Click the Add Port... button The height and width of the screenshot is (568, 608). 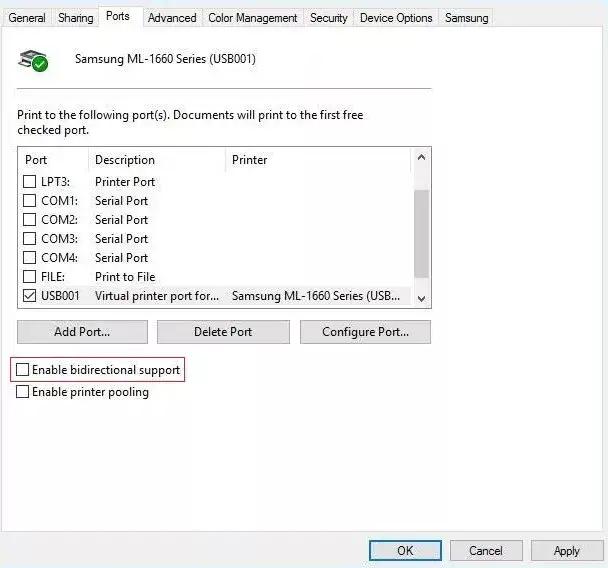[x=82, y=332]
